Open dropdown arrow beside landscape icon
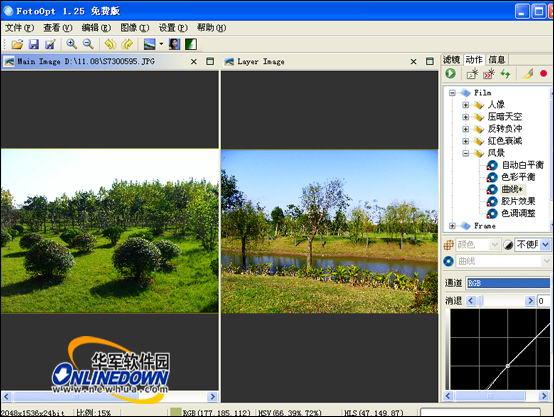The height and width of the screenshot is (417, 554). point(161,44)
